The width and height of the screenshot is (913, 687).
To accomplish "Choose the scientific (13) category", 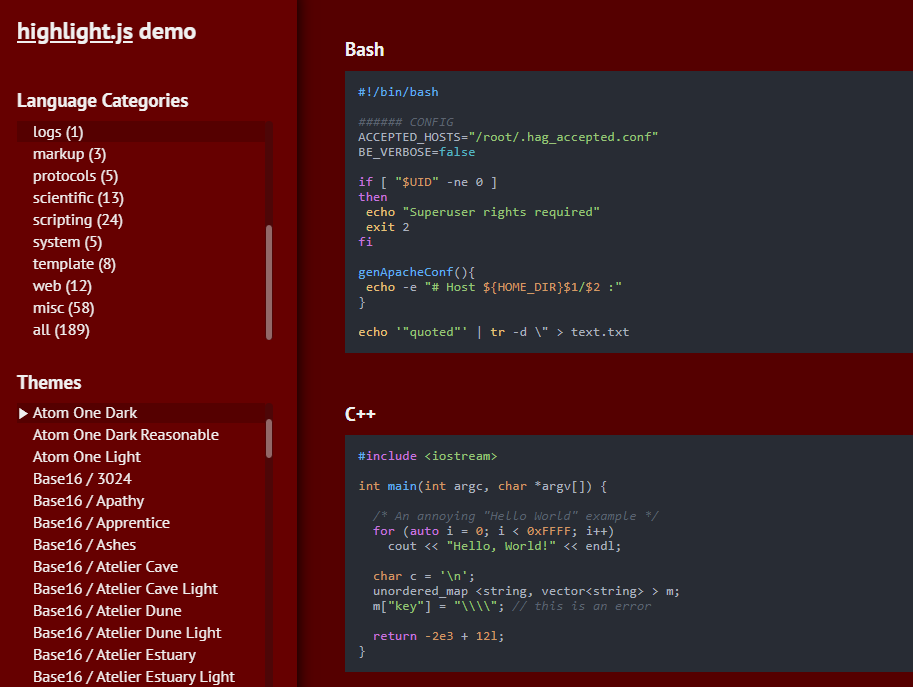I will click(78, 198).
